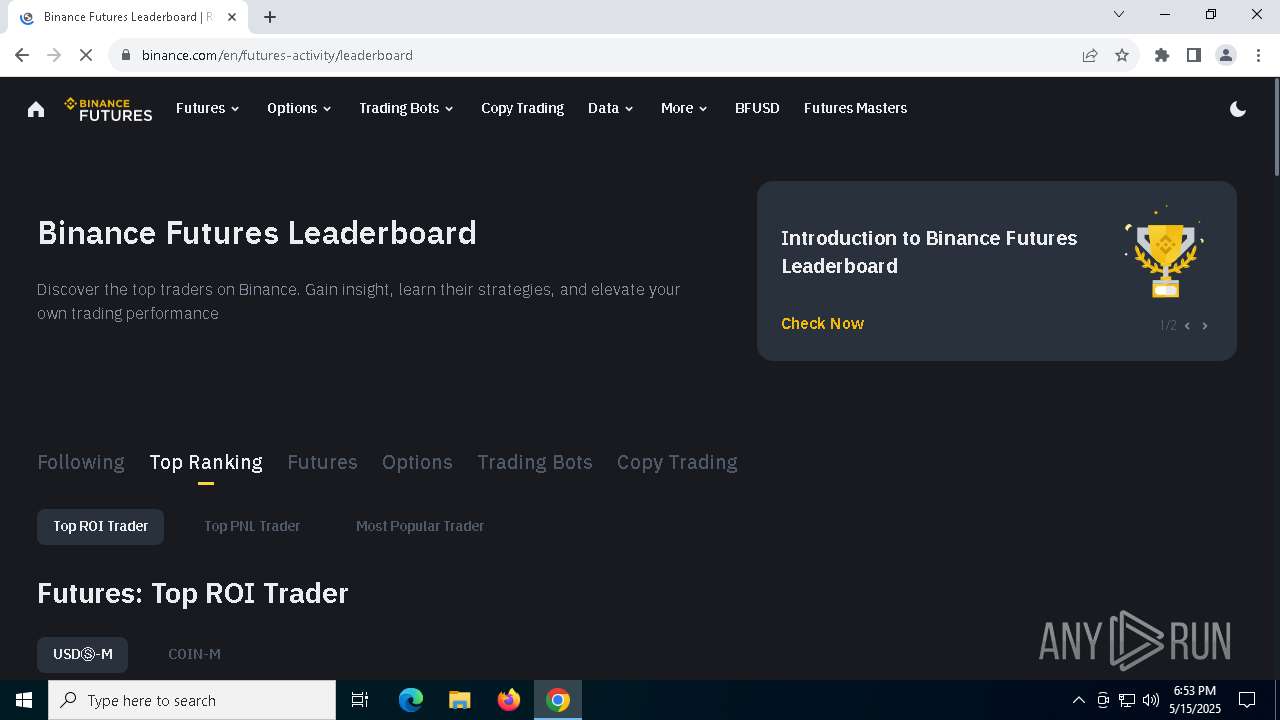This screenshot has width=1280, height=720.
Task: Open Chrome side panel icon
Action: [x=1194, y=55]
